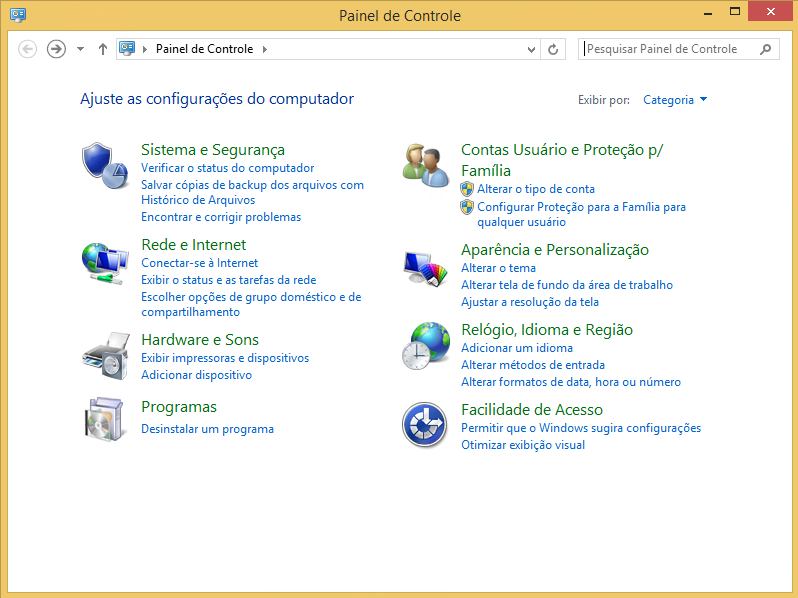Open the Sistema e Segurança heading
Viewport: 798px width, 598px height.
tap(213, 150)
